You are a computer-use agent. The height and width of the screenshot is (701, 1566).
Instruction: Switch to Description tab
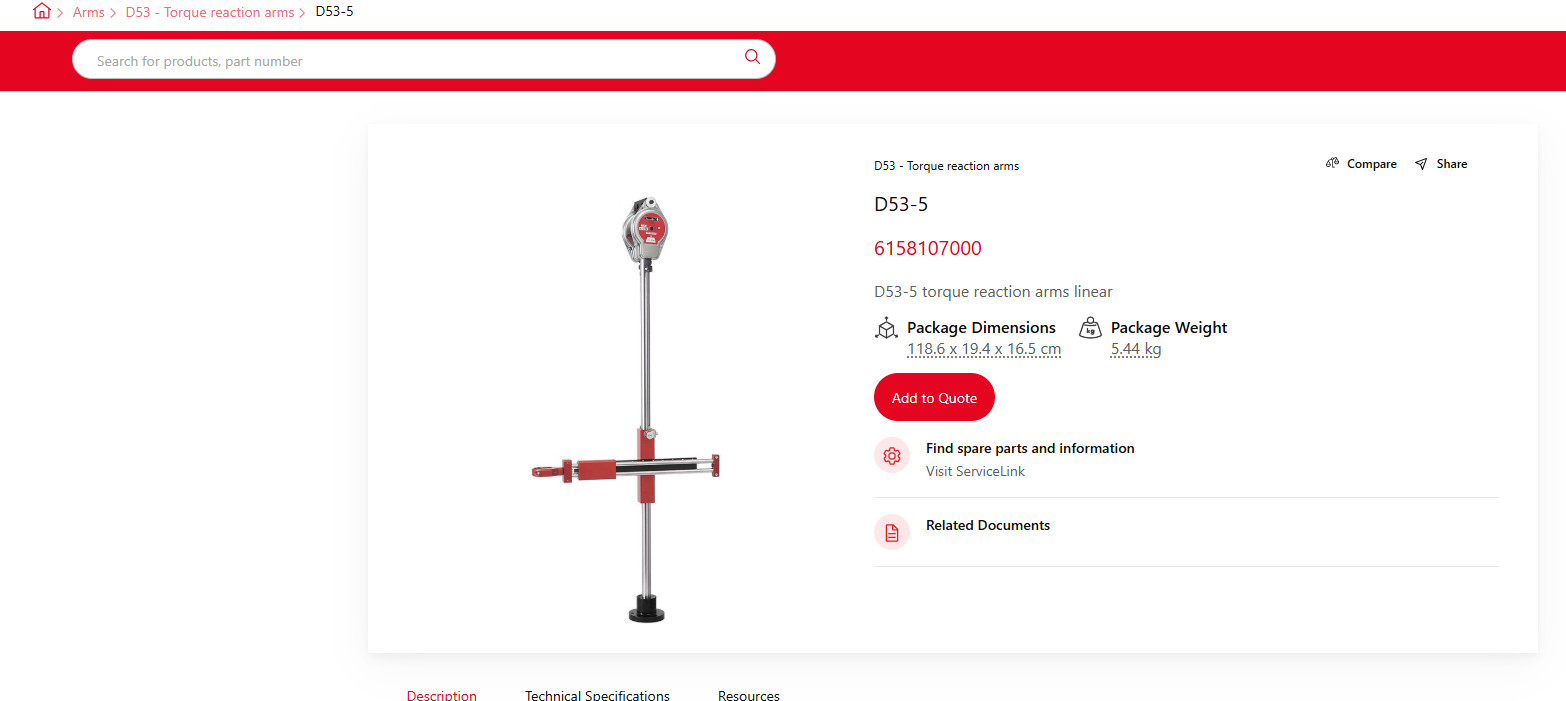pos(442,695)
